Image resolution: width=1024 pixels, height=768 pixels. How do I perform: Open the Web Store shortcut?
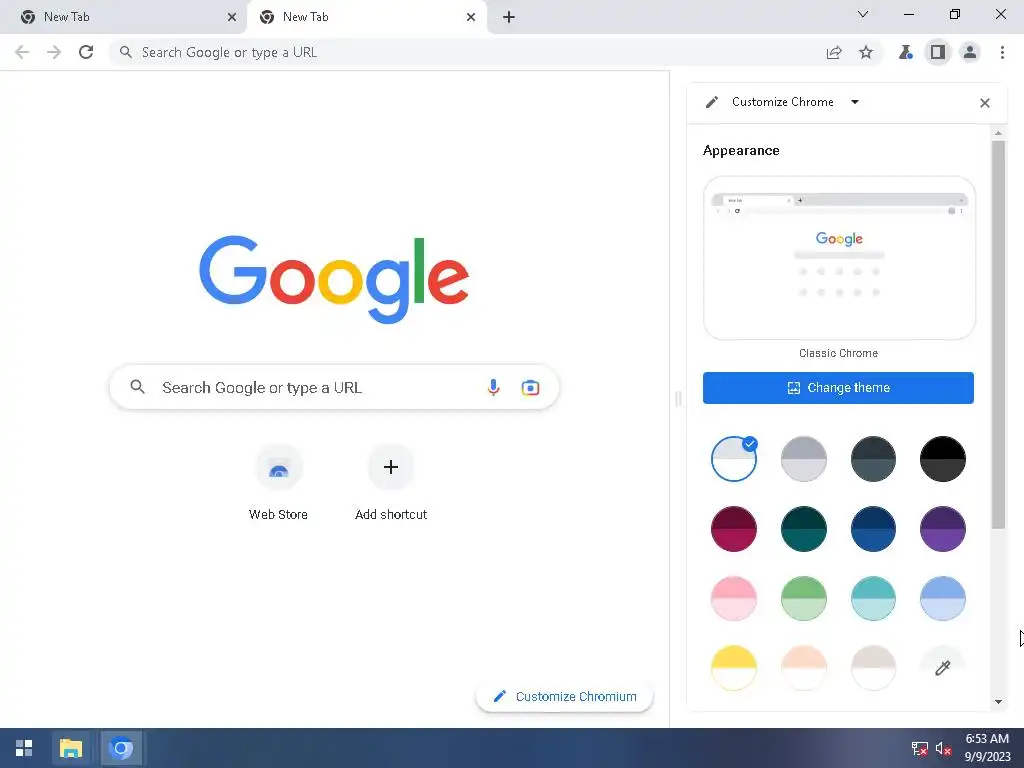(278, 483)
